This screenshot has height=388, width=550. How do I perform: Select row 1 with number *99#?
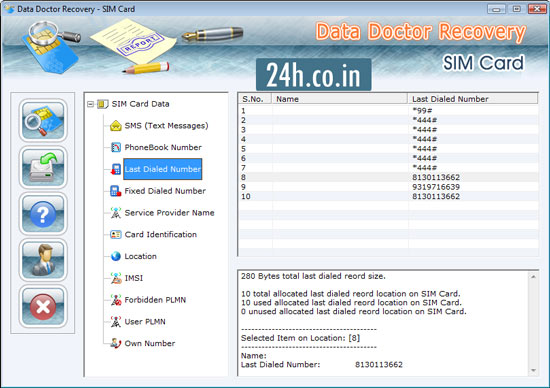point(388,111)
